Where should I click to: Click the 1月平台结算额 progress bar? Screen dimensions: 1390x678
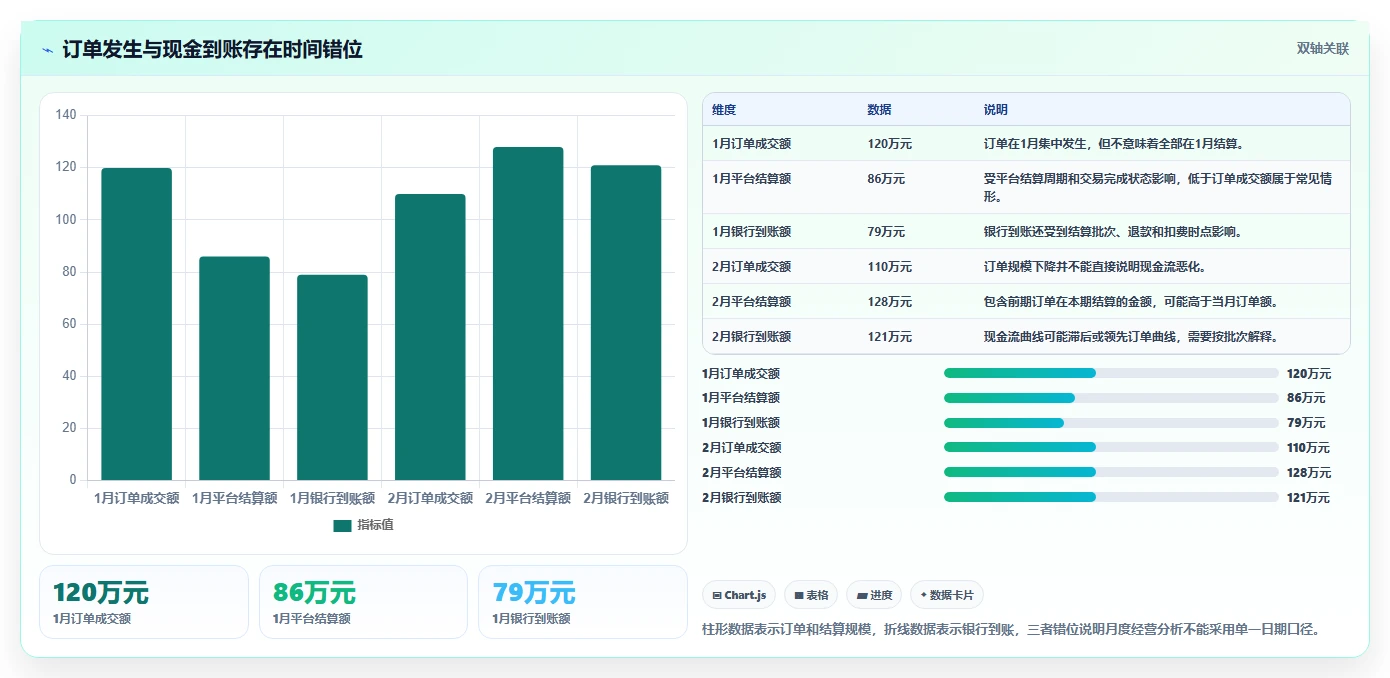[x=1111, y=398]
